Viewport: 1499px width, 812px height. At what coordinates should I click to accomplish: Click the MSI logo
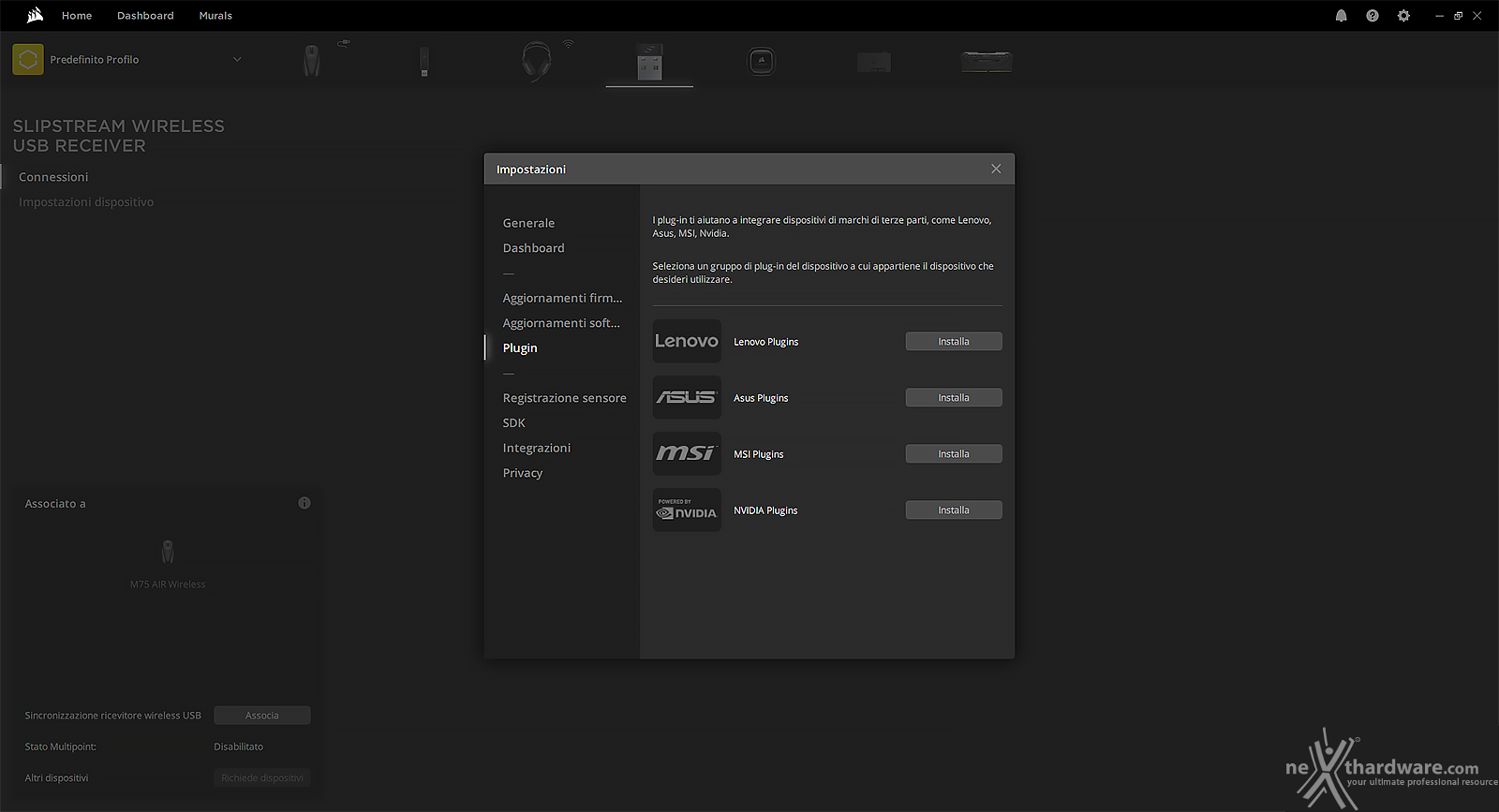point(687,453)
